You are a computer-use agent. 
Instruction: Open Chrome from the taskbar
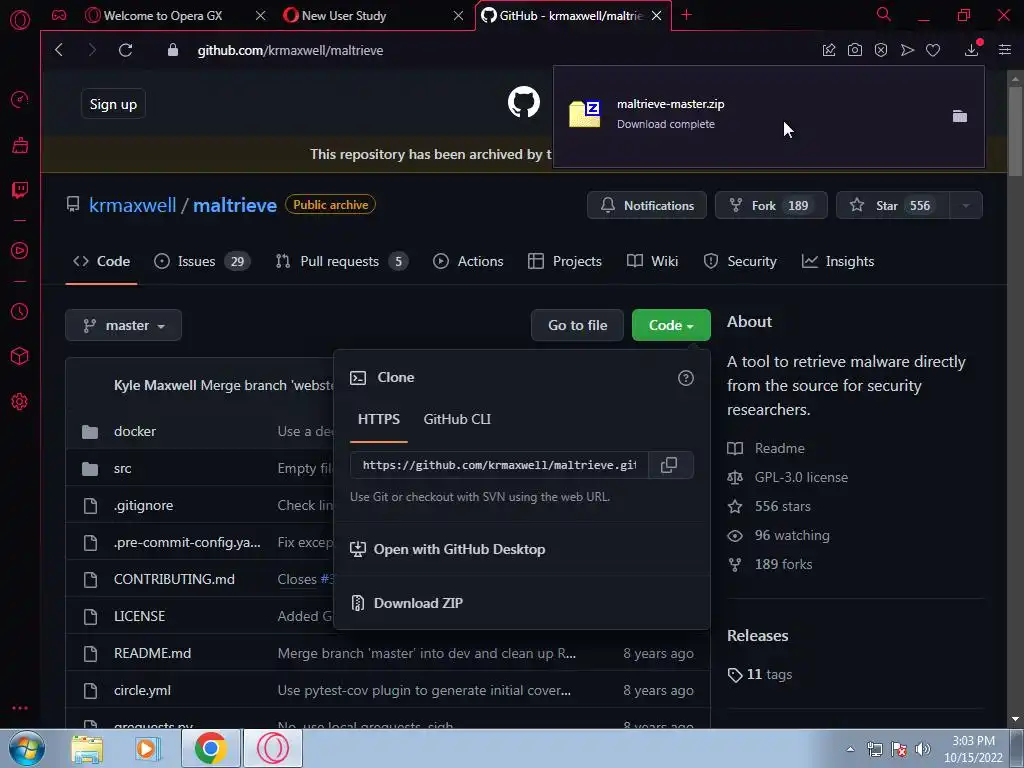(210, 748)
